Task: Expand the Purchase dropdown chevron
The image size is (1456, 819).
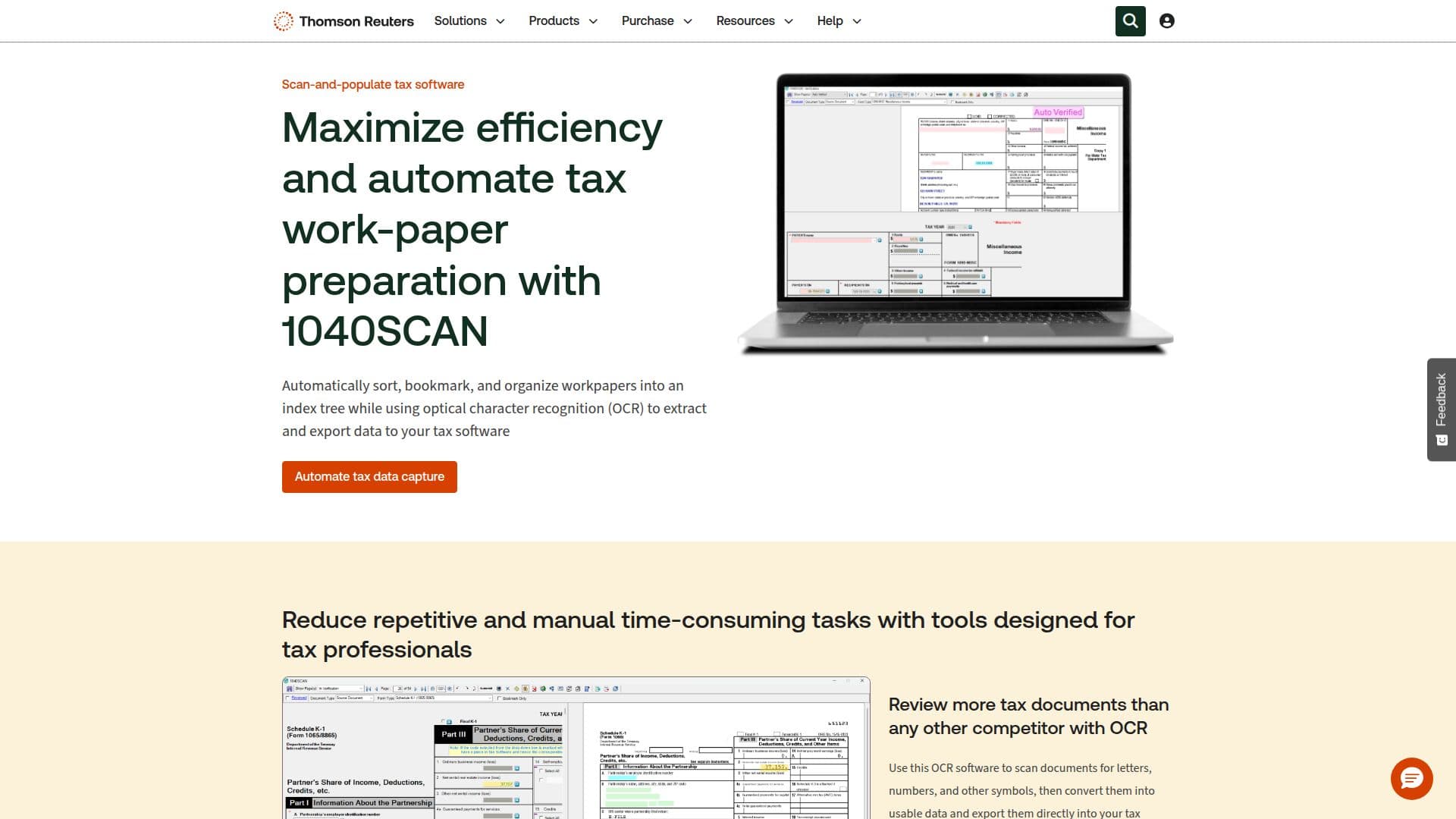Action: [688, 21]
